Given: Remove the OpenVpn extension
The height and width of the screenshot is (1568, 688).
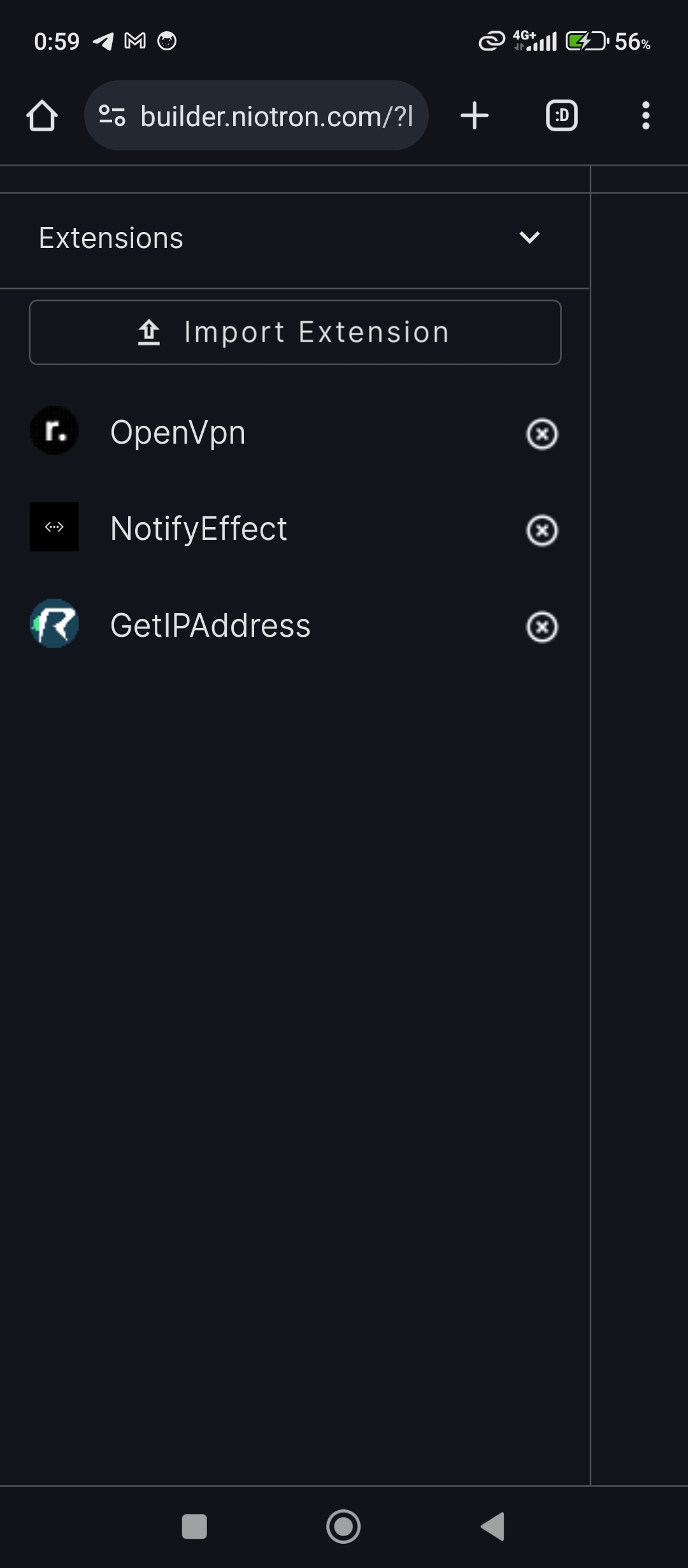Looking at the screenshot, I should click(x=542, y=434).
